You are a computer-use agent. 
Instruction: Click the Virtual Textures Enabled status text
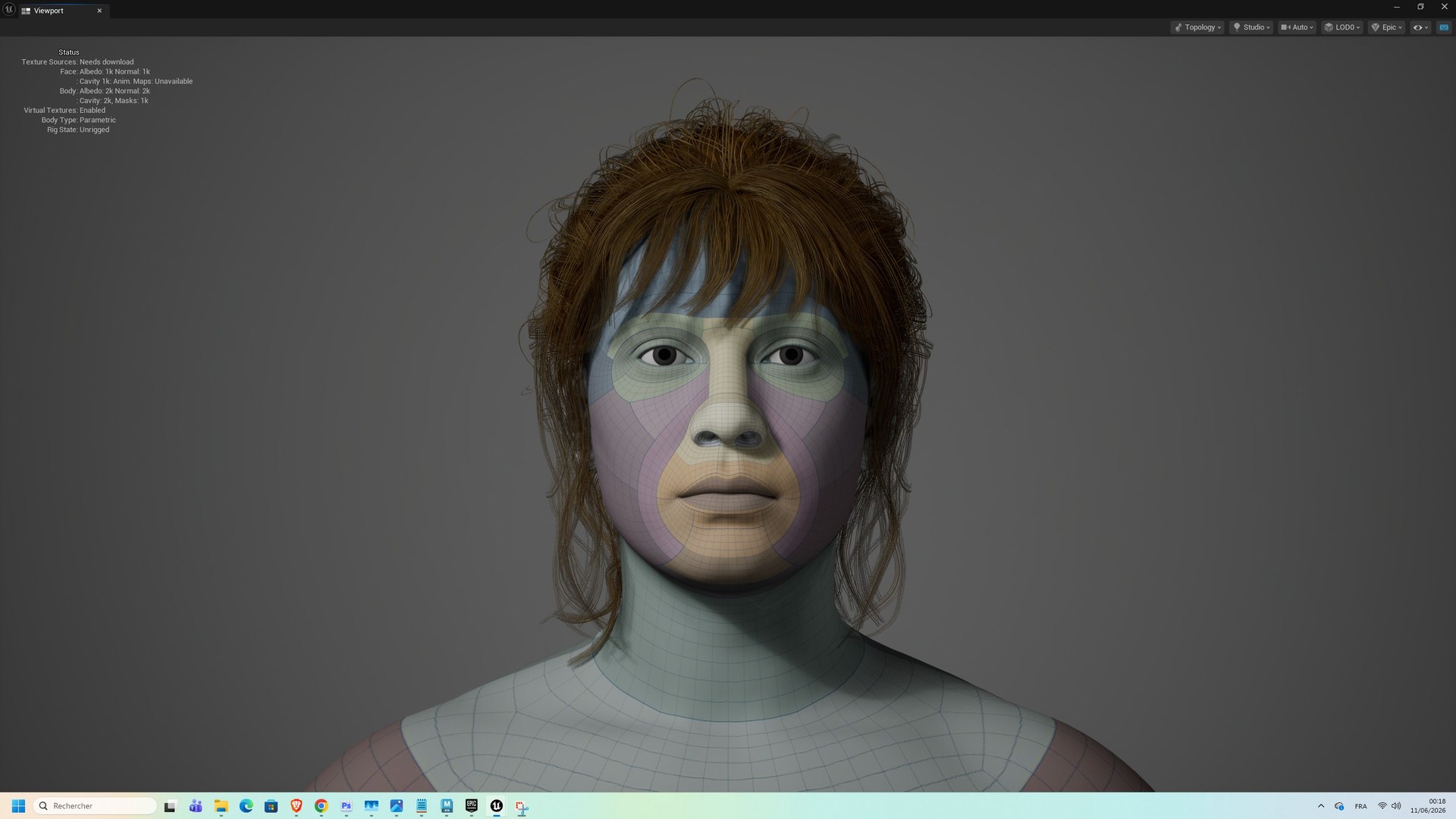tap(64, 110)
